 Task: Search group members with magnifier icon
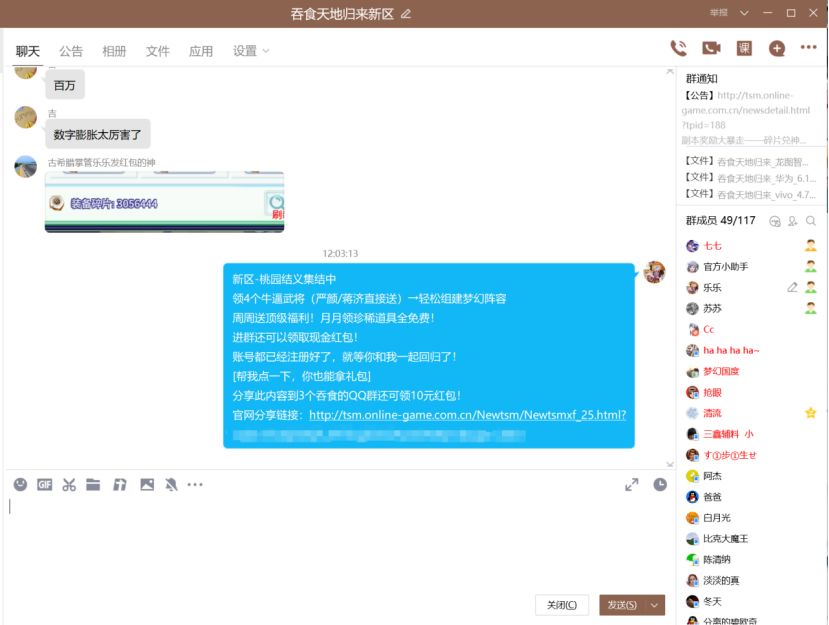coord(810,221)
